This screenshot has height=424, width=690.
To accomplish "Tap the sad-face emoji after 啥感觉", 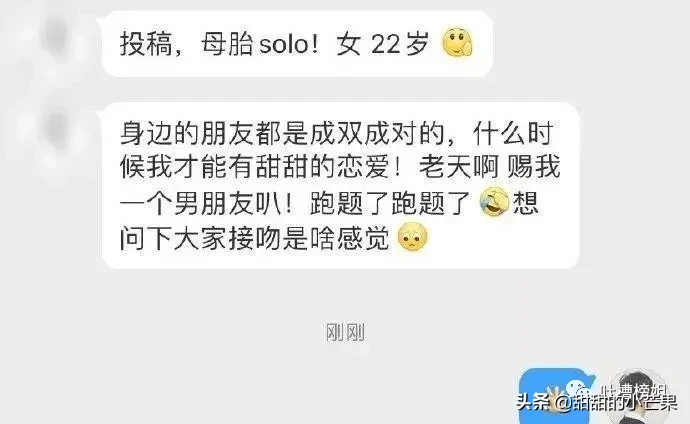I will coord(412,237).
